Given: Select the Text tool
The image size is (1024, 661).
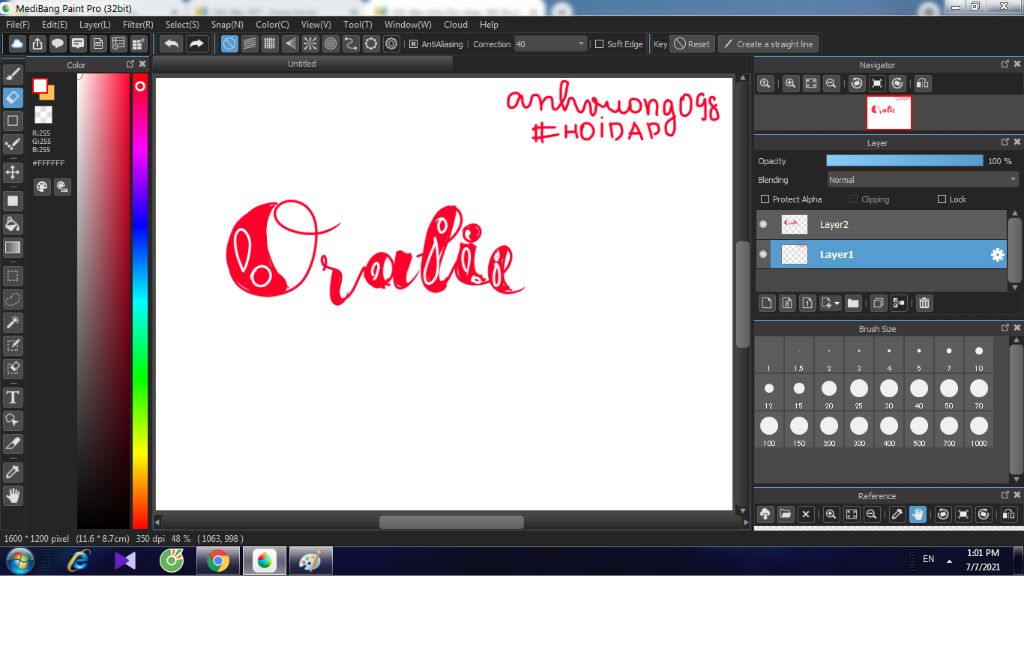Looking at the screenshot, I should 12,397.
